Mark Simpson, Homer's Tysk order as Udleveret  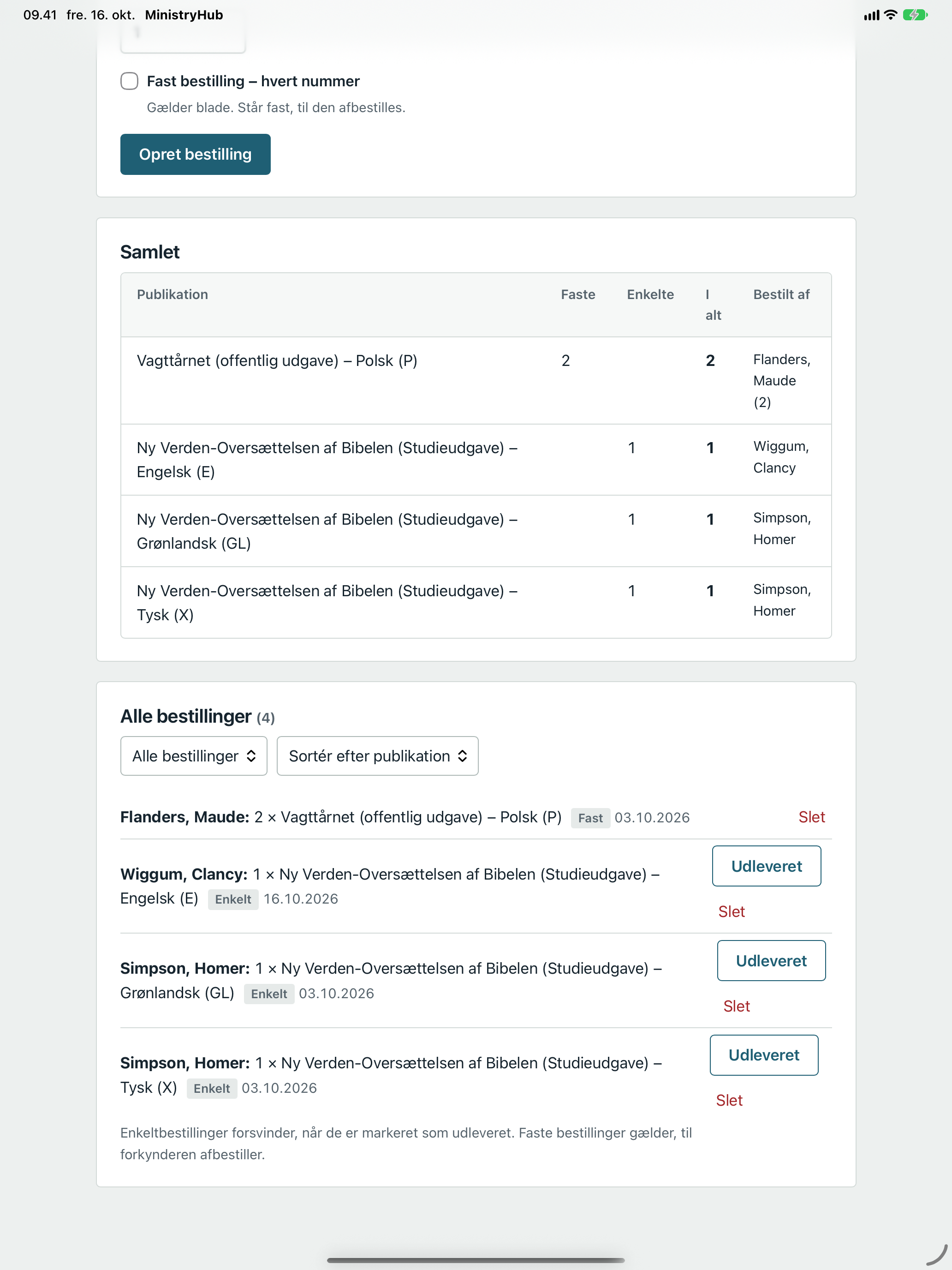click(764, 1054)
